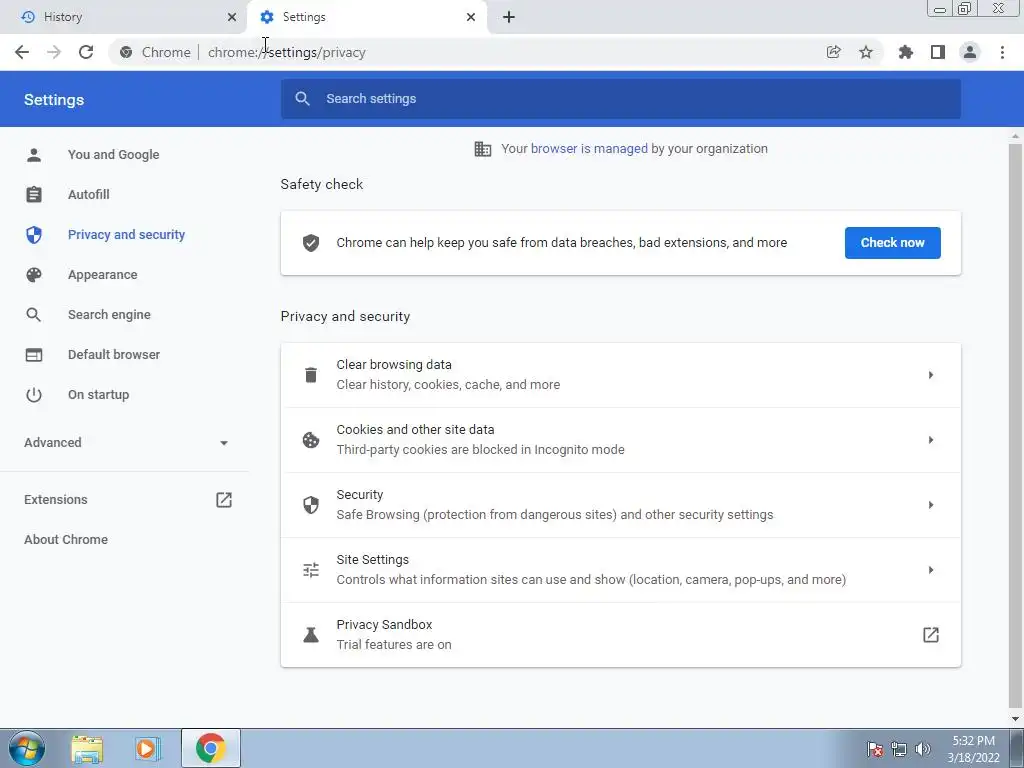Image resolution: width=1024 pixels, height=768 pixels.
Task: Open a new tab with plus button
Action: (x=509, y=17)
